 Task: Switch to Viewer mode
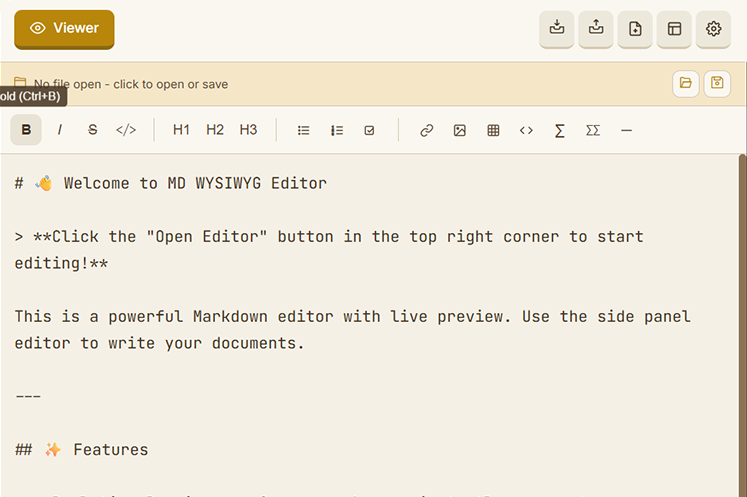(x=64, y=29)
